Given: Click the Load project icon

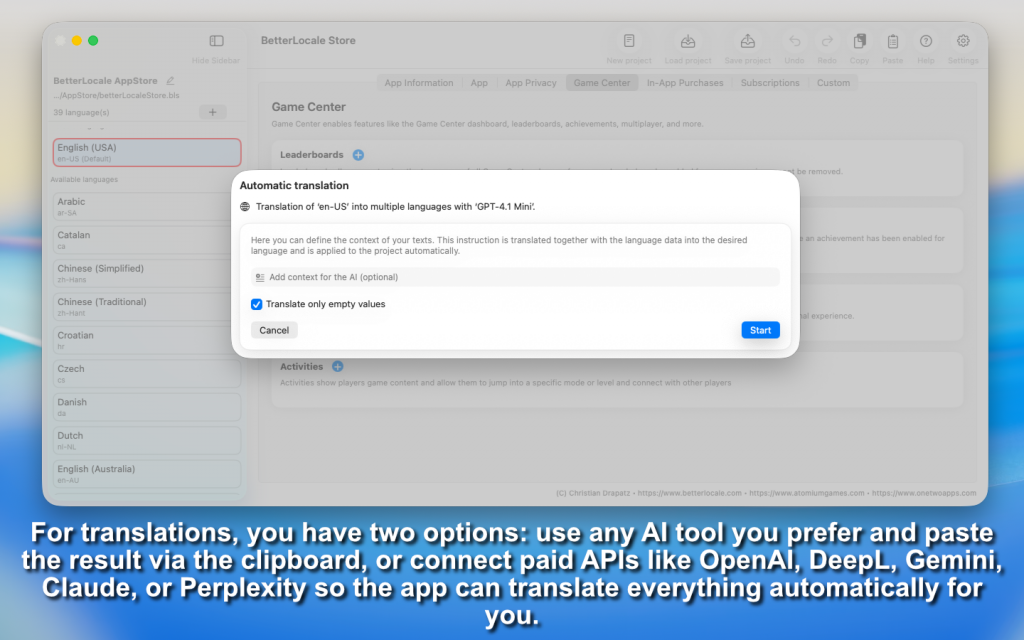Looking at the screenshot, I should (x=688, y=42).
